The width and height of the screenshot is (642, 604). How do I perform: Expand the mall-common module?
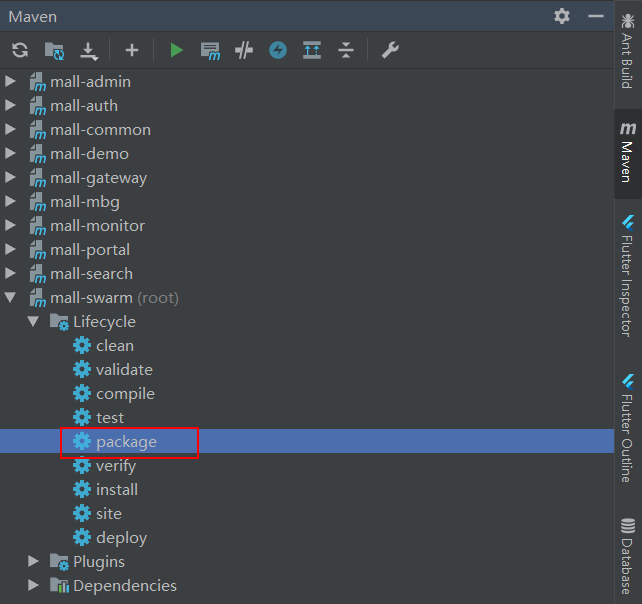[x=10, y=129]
